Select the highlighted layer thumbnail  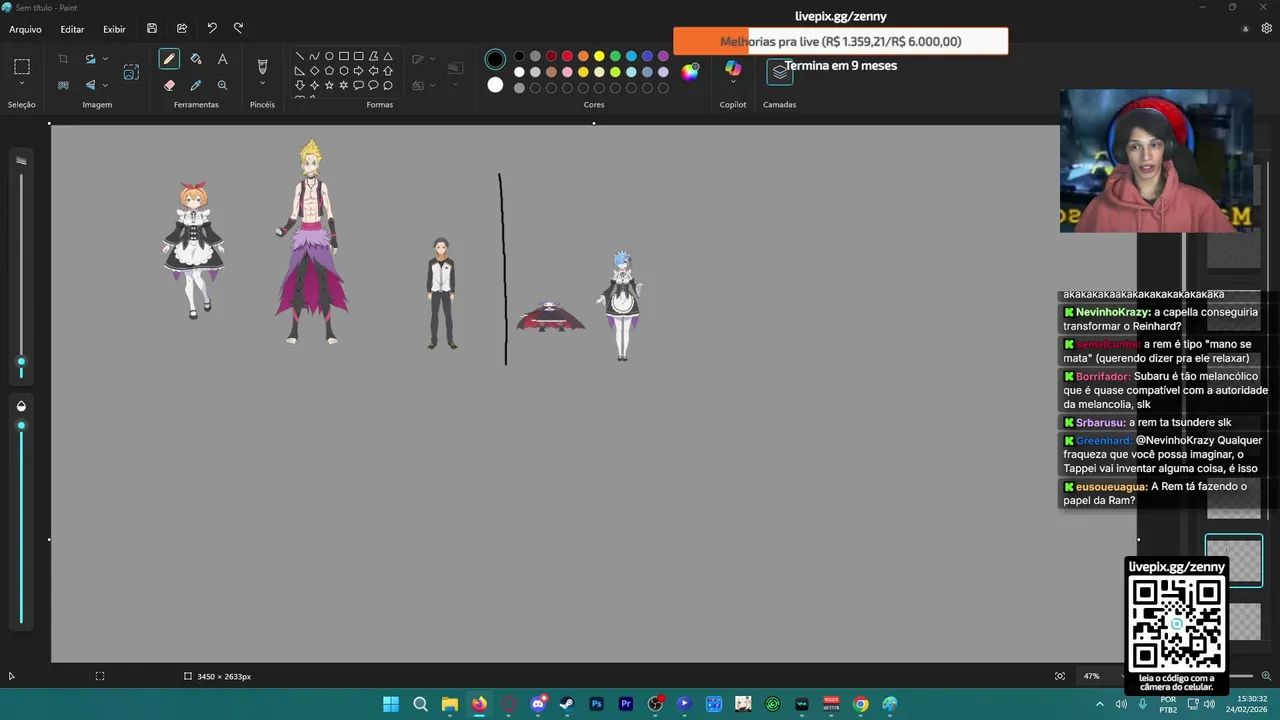1234,560
